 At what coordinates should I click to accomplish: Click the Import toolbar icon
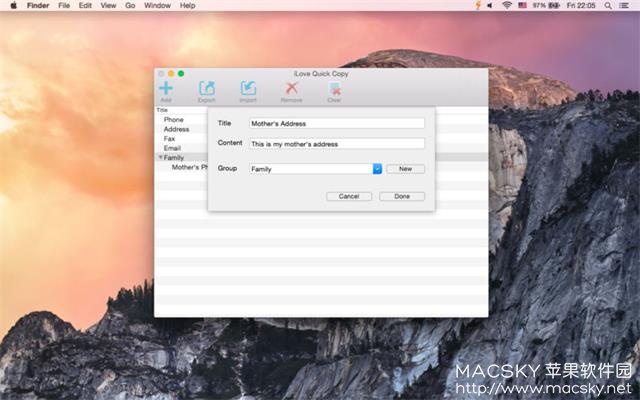click(x=248, y=88)
